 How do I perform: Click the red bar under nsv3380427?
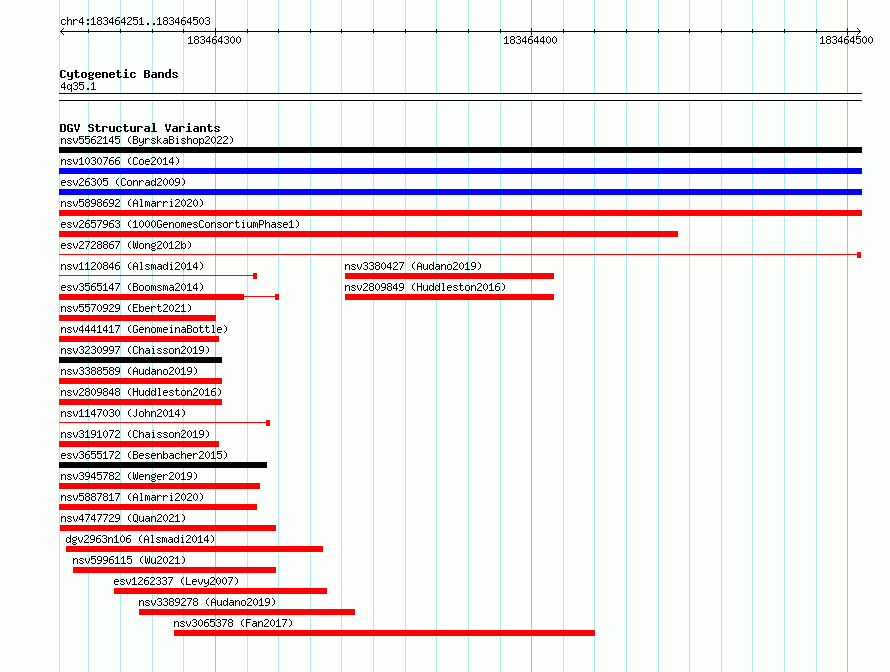pyautogui.click(x=449, y=276)
